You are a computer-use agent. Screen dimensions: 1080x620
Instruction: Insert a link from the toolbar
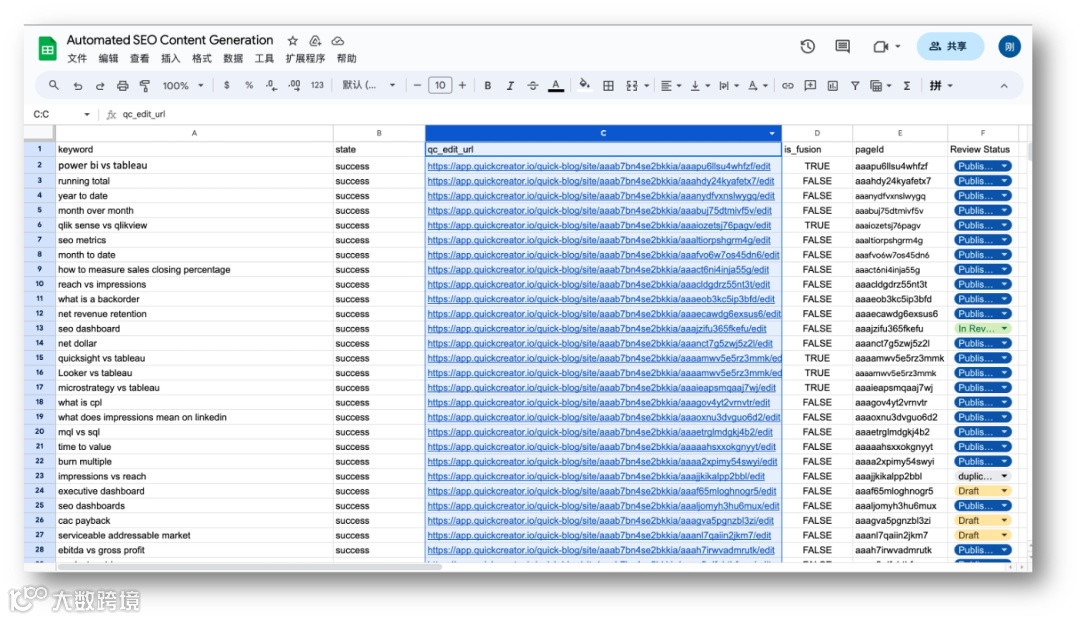(x=787, y=85)
